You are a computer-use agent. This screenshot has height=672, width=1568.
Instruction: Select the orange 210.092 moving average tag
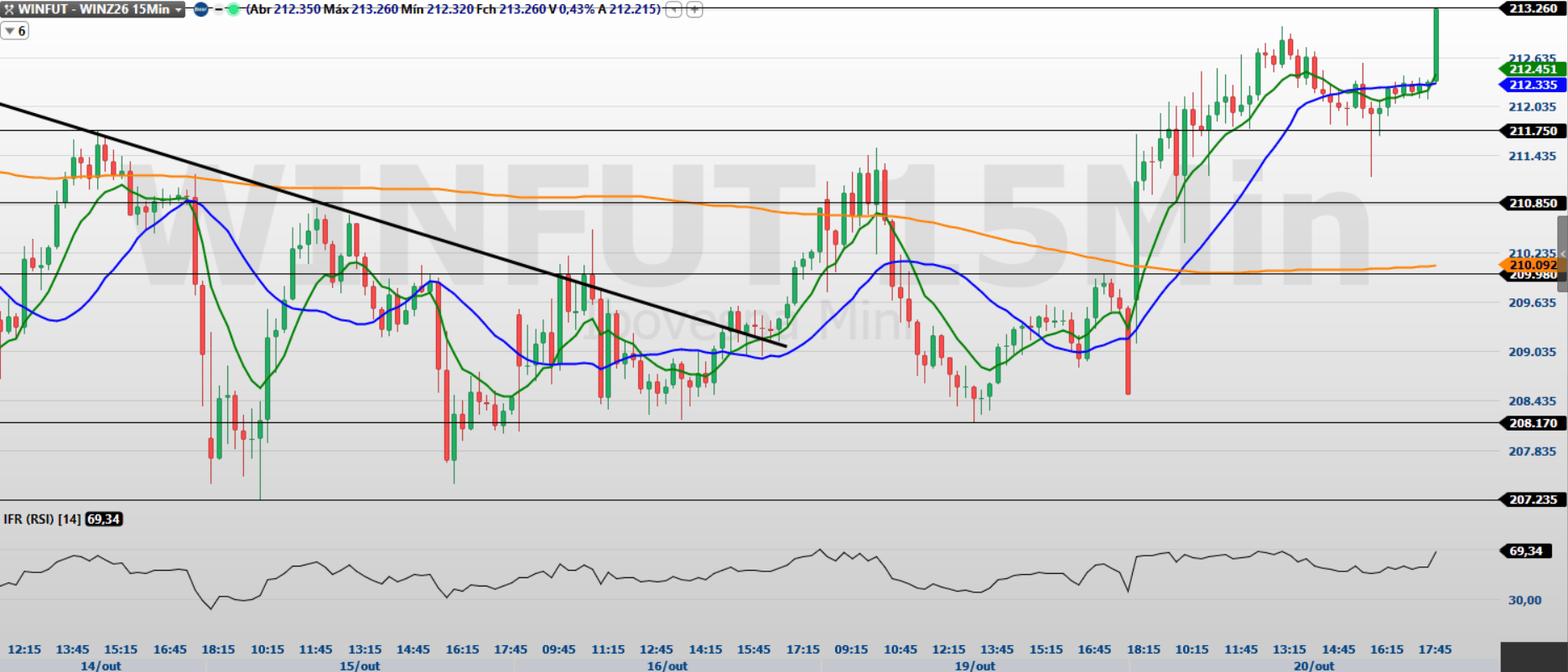coord(1532,265)
